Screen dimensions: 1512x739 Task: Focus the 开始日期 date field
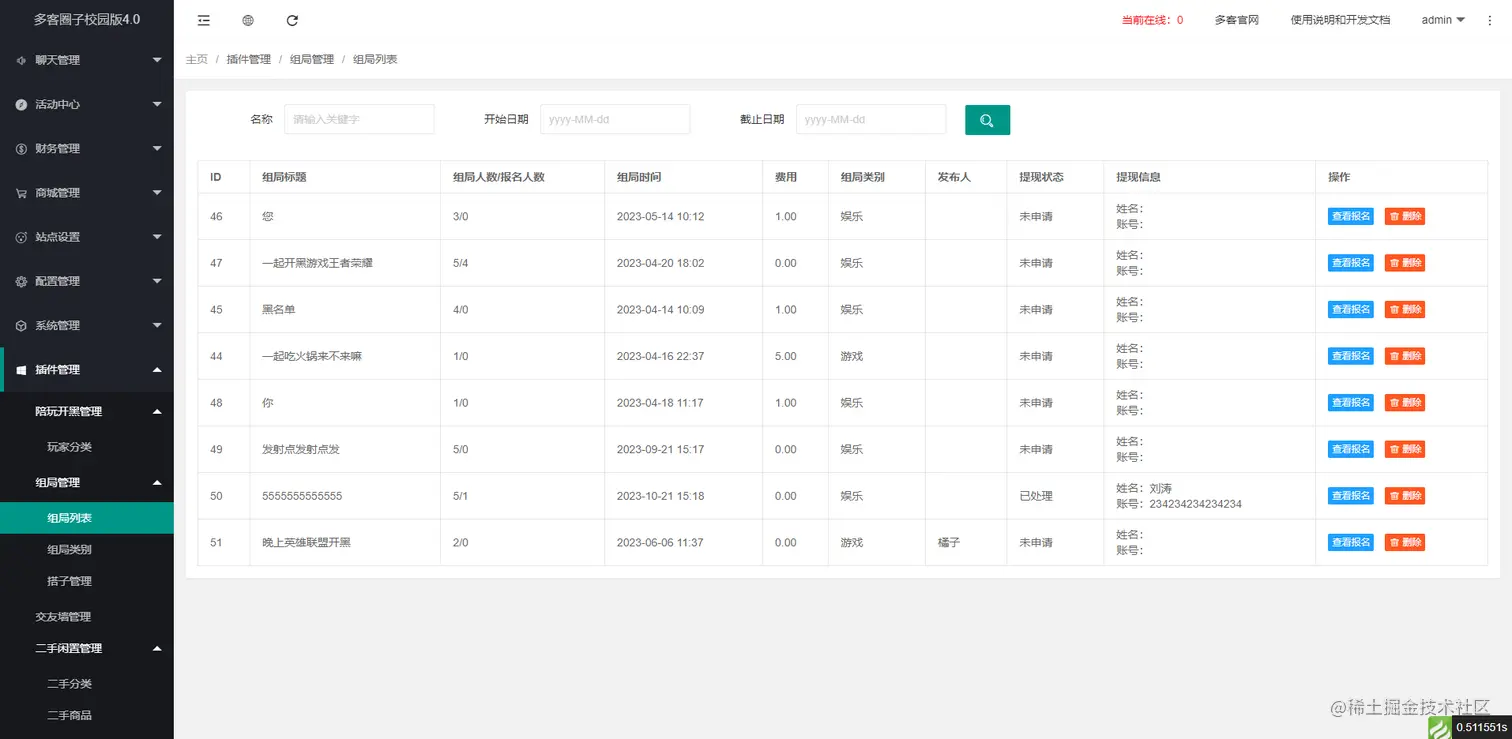[615, 119]
